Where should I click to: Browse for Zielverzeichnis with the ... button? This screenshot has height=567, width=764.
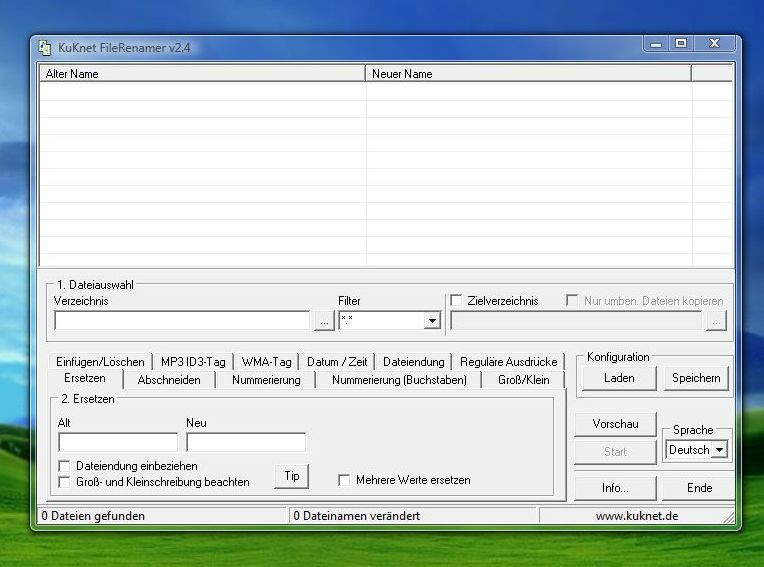pos(716,321)
